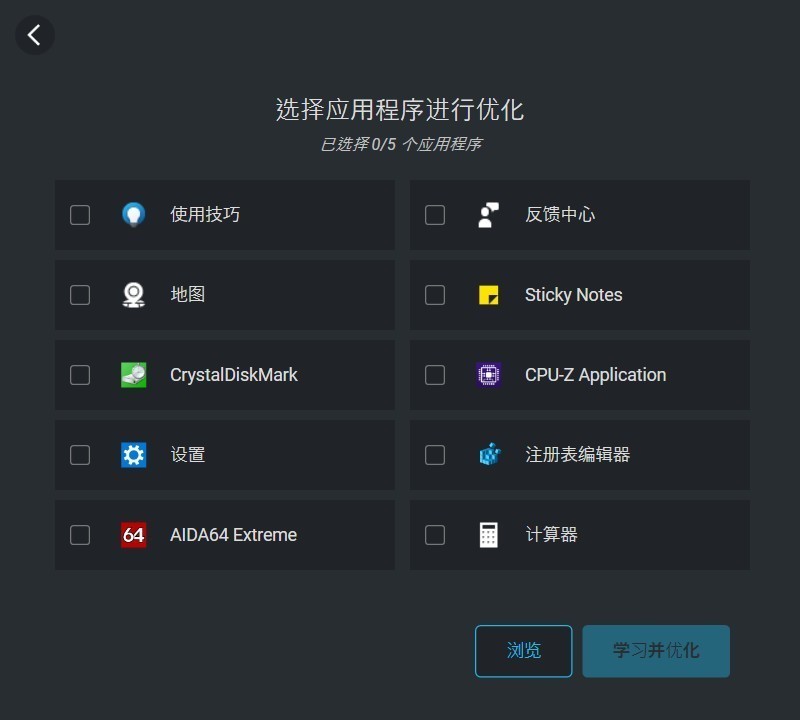Click the CPU-Z Application chip icon

(x=489, y=374)
